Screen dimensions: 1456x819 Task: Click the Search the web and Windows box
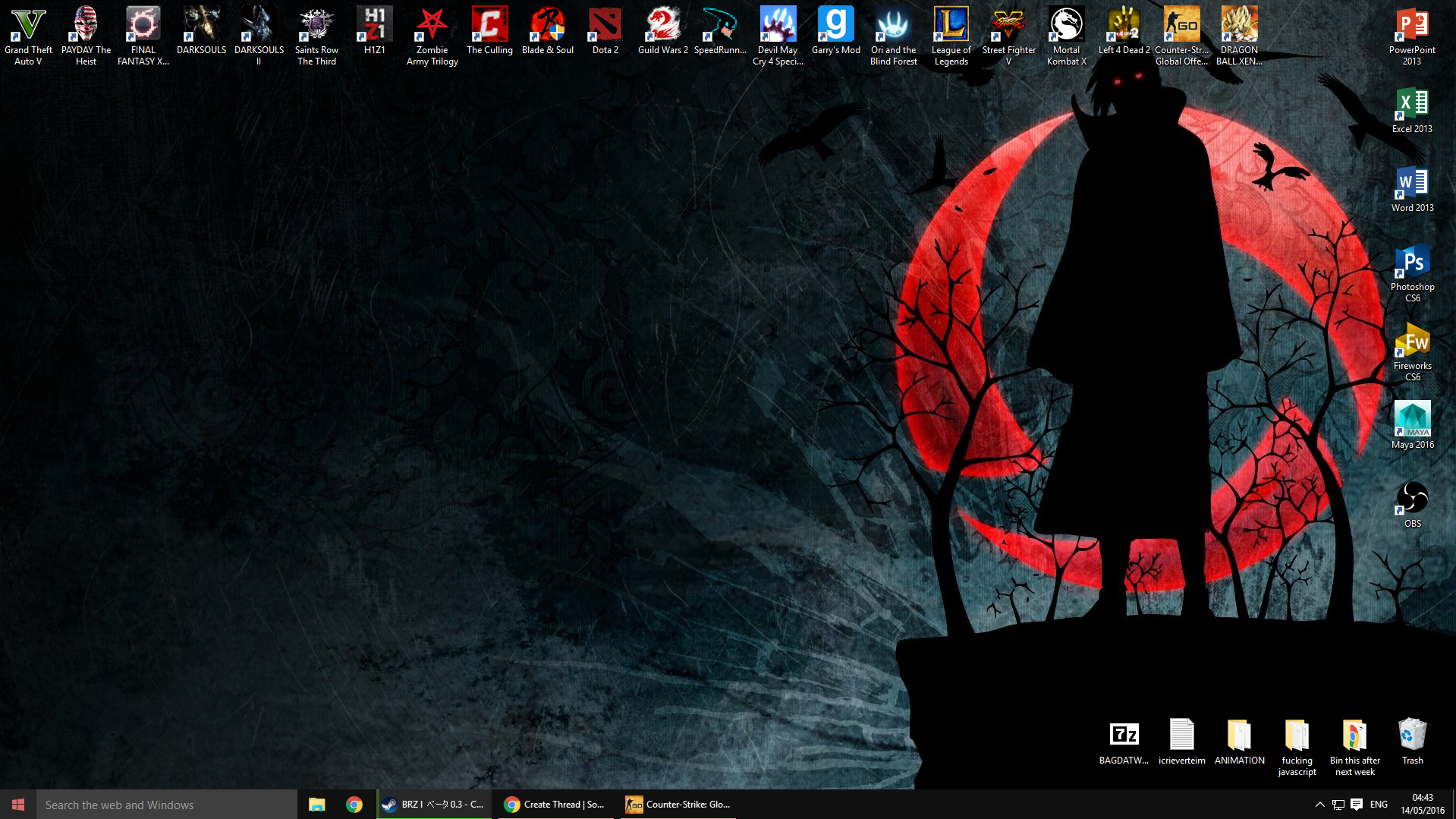click(167, 805)
